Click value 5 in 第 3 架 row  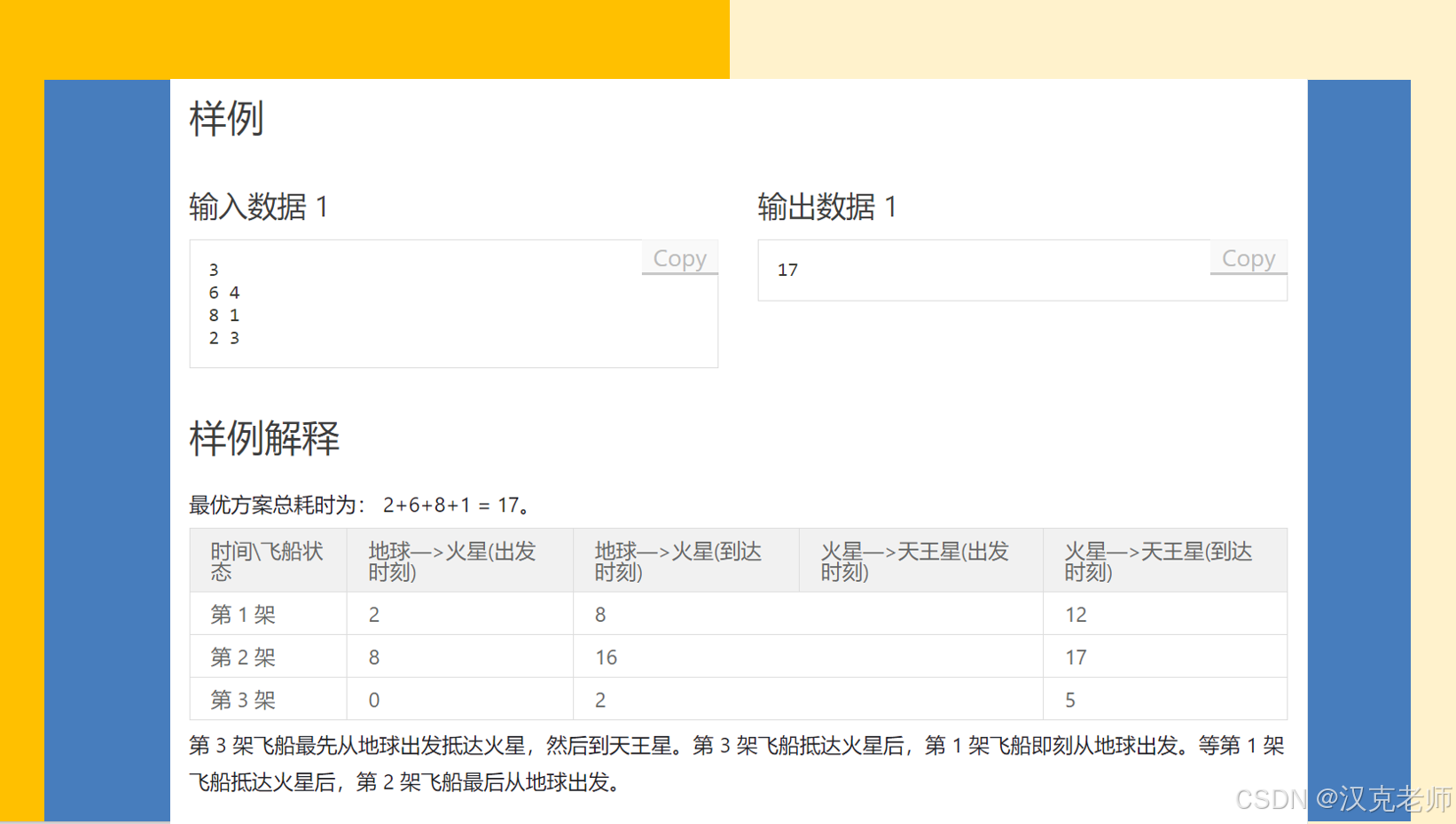coord(1070,700)
